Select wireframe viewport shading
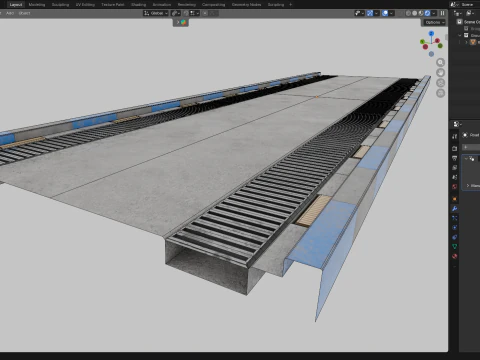 coord(408,13)
